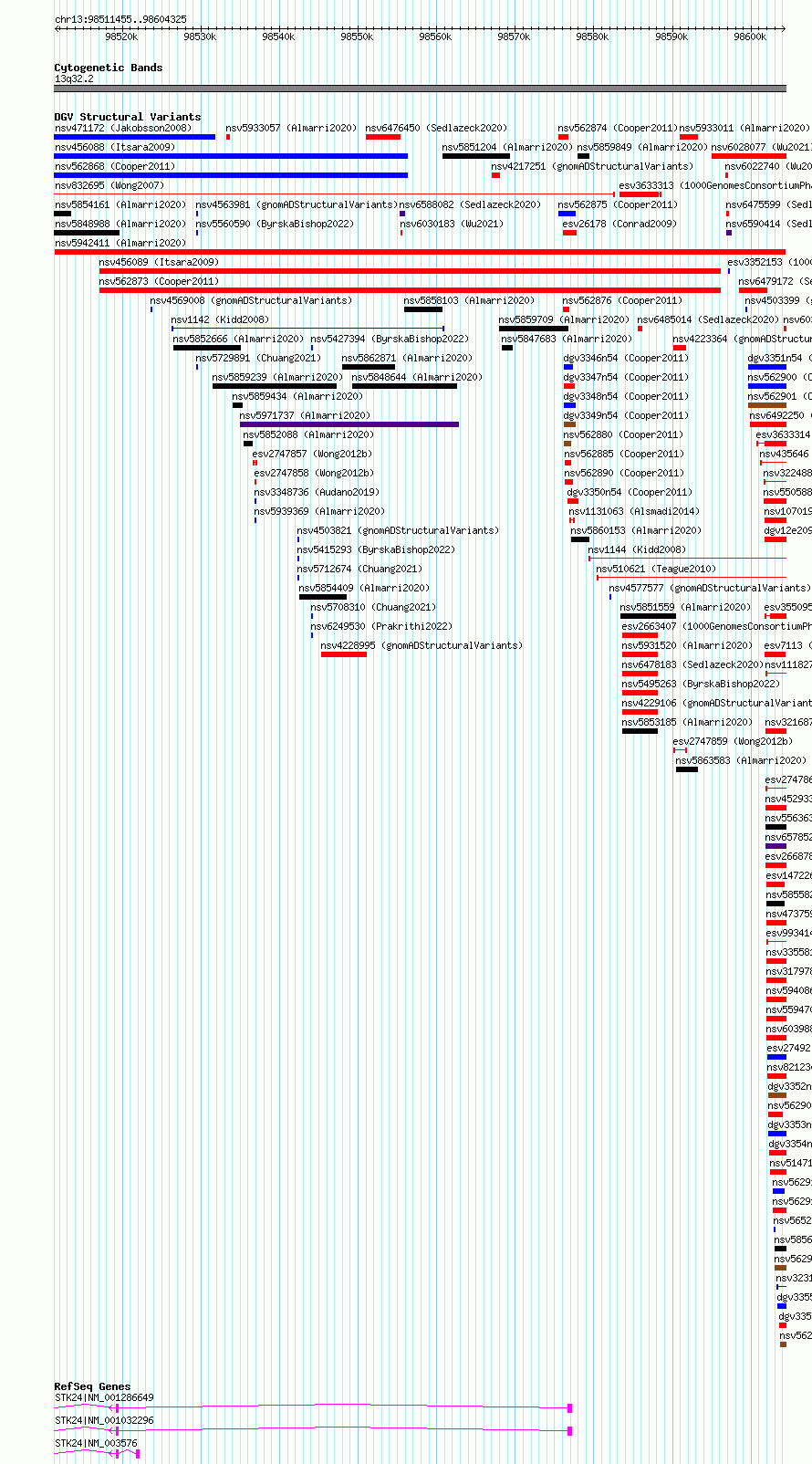Click the red bar of nsv5942411
The image size is (812, 1464).
[x=420, y=252]
